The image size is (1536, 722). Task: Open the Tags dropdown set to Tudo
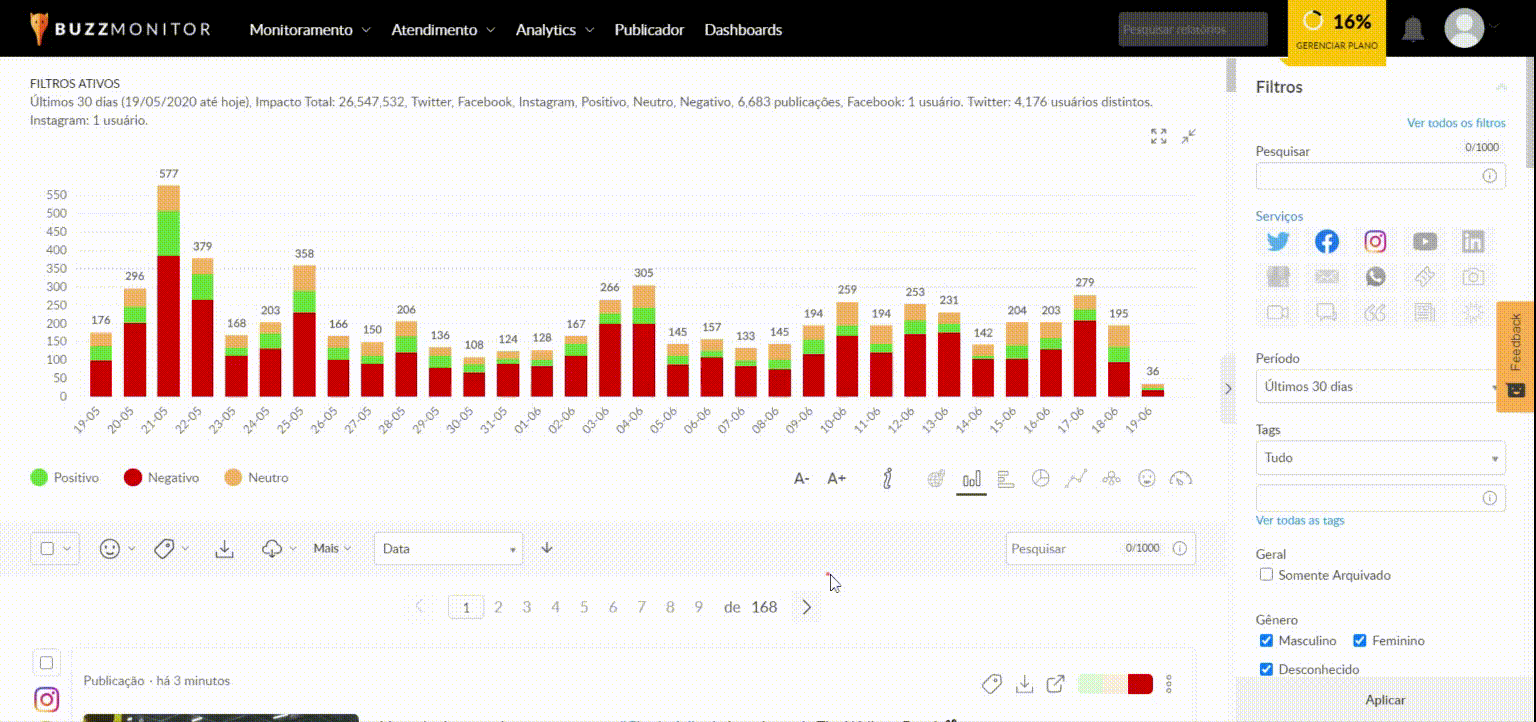tap(1379, 458)
